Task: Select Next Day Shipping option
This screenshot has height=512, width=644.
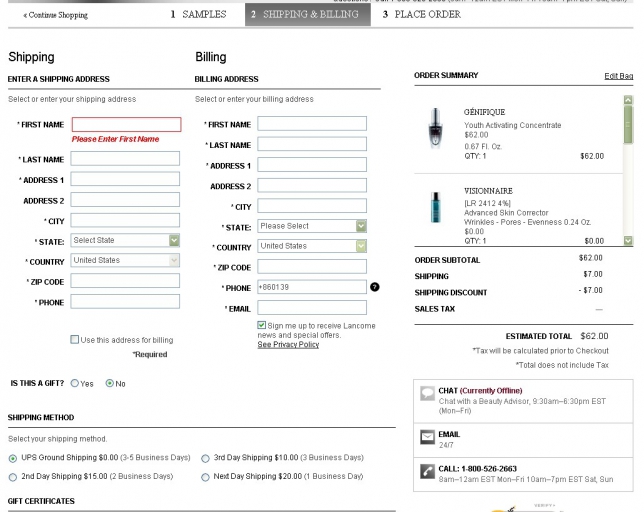Action: (x=205, y=477)
